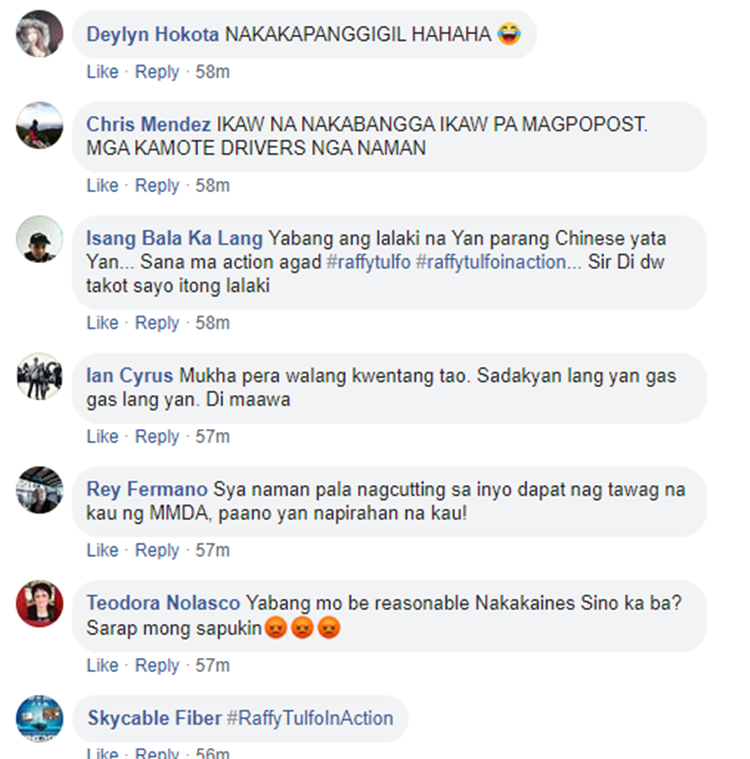Follow the #RaffyTulfoInAction hashtag from Skycable Fiber
The width and height of the screenshot is (750, 759).
[310, 718]
